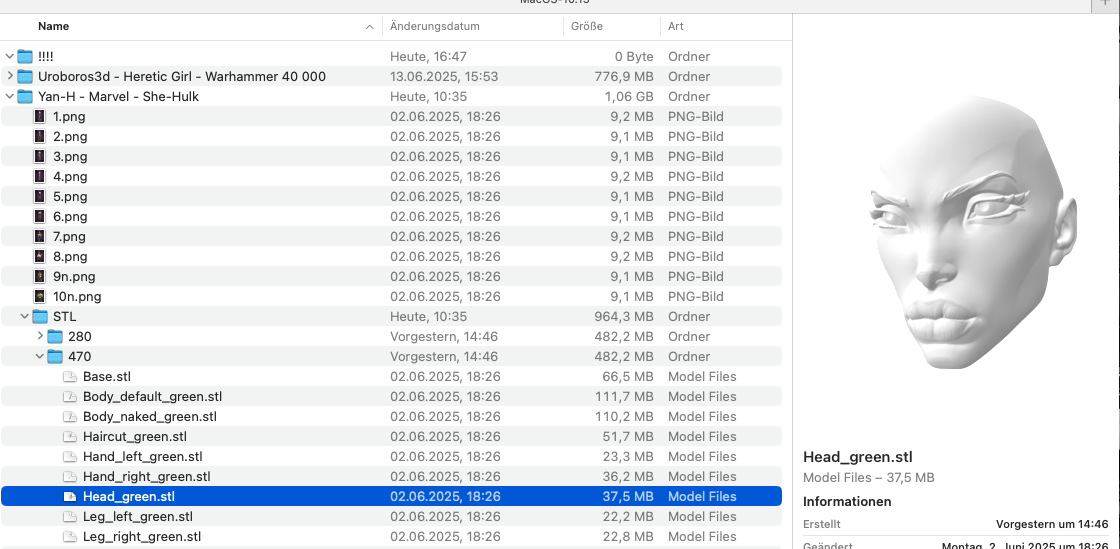The height and width of the screenshot is (549, 1120).
Task: Click the Hand_right_green.stl file icon
Action: point(69,476)
